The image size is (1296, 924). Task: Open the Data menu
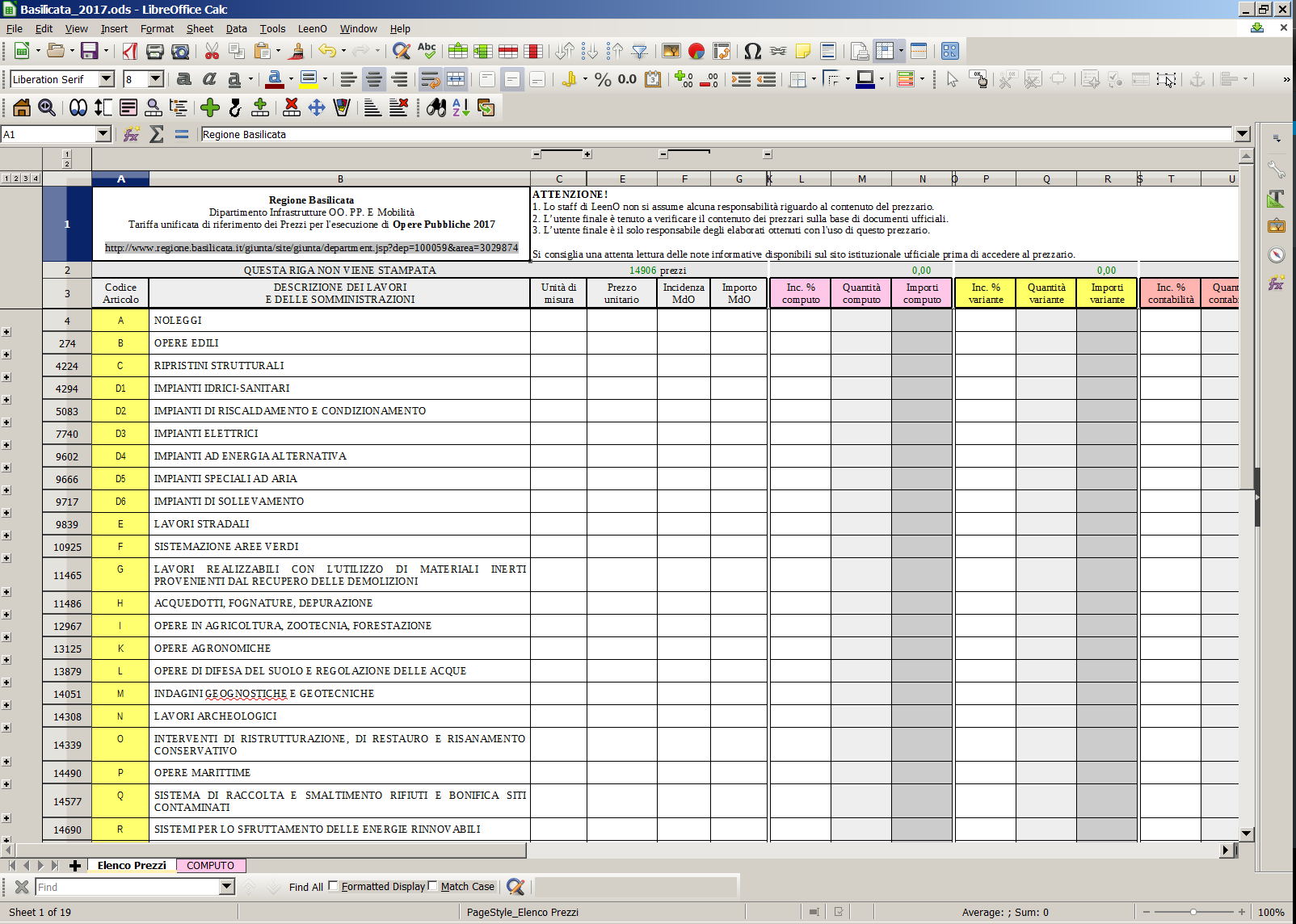click(x=236, y=28)
